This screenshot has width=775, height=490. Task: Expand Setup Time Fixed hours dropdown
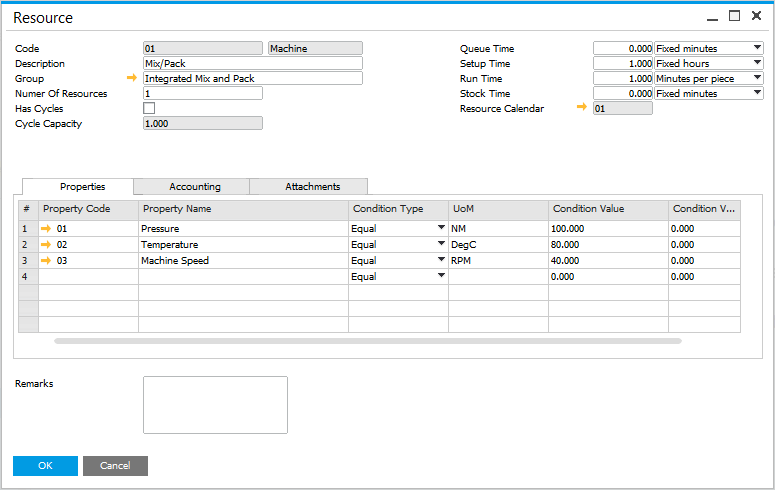click(x=755, y=63)
